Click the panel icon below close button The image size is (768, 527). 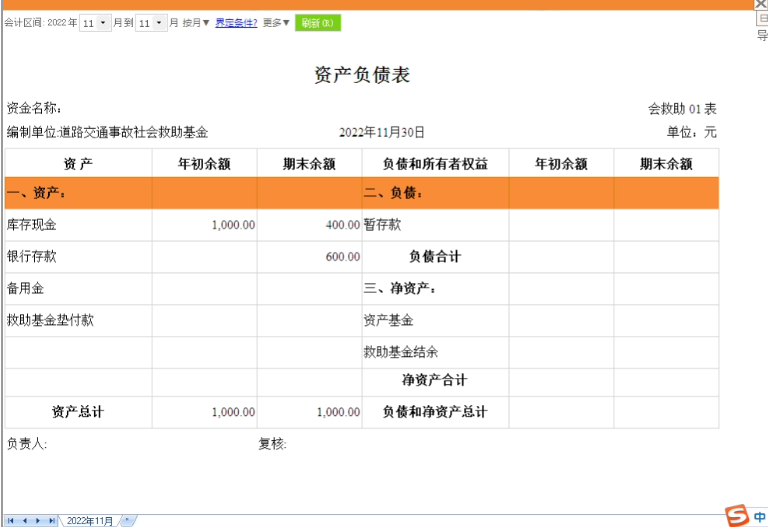(762, 19)
